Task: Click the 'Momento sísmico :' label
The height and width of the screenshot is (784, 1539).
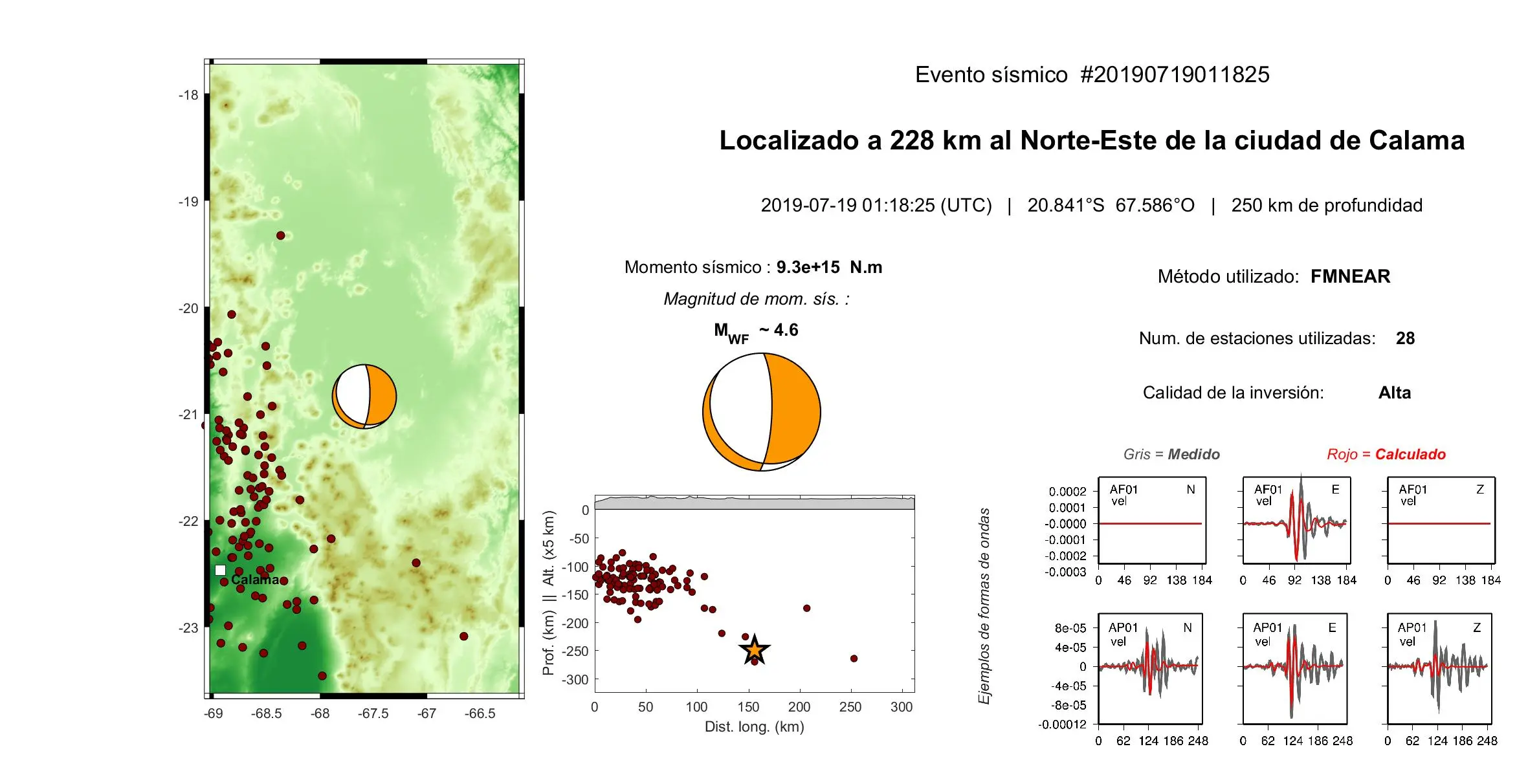Action: click(698, 267)
